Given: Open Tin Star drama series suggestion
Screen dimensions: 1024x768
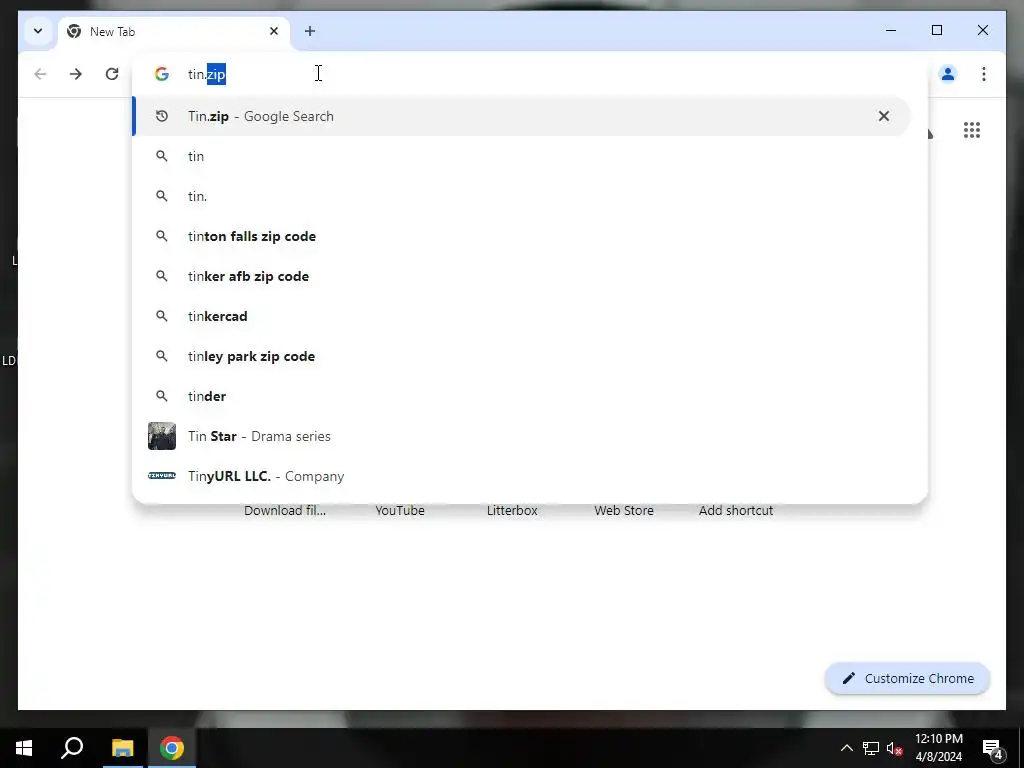Looking at the screenshot, I should 522,436.
